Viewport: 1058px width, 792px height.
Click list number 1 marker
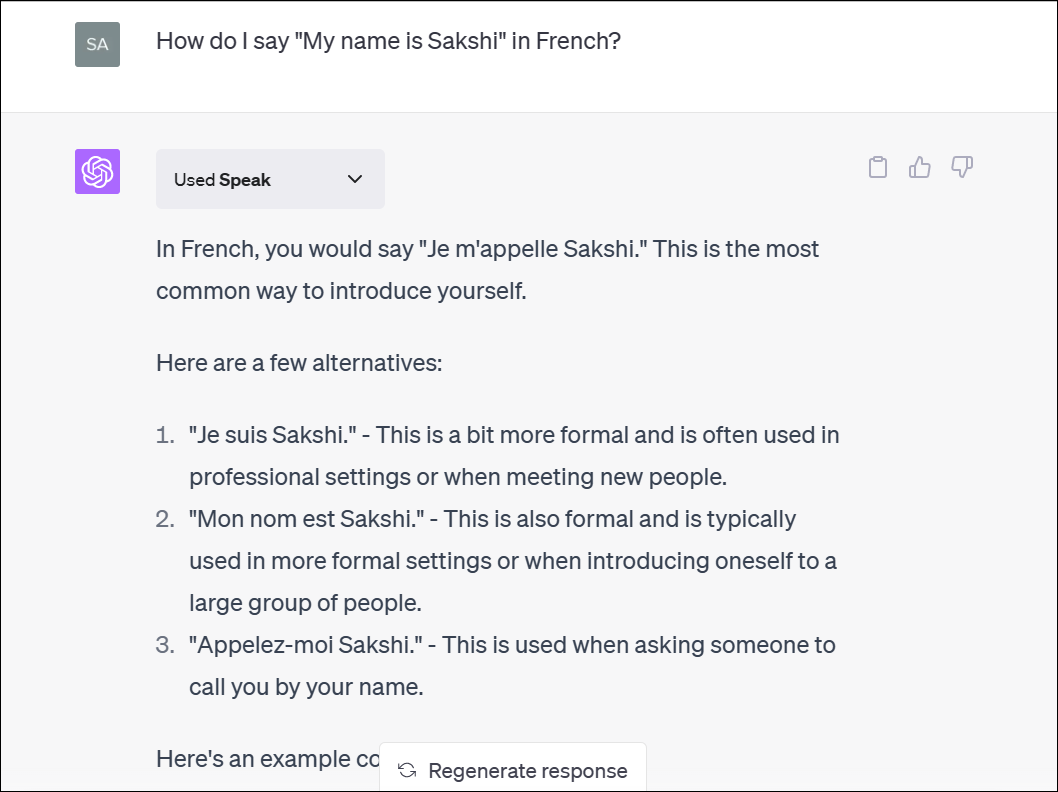(166, 435)
